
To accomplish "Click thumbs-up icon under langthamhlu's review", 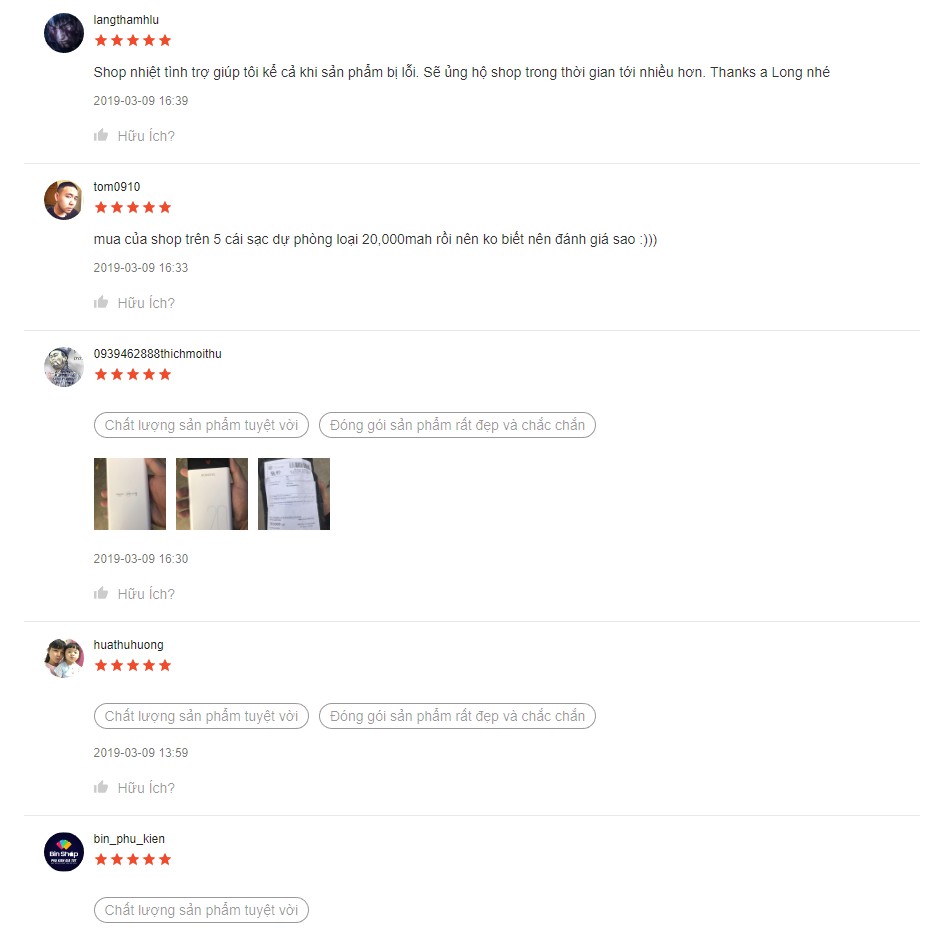I will point(101,135).
